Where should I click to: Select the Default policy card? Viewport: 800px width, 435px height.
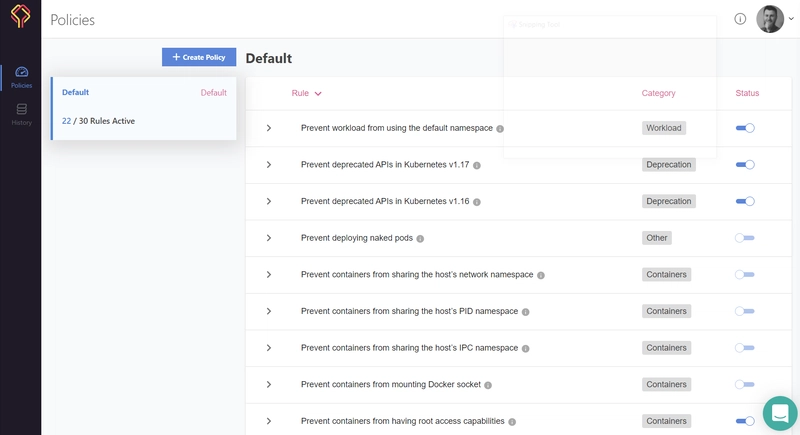(x=144, y=107)
